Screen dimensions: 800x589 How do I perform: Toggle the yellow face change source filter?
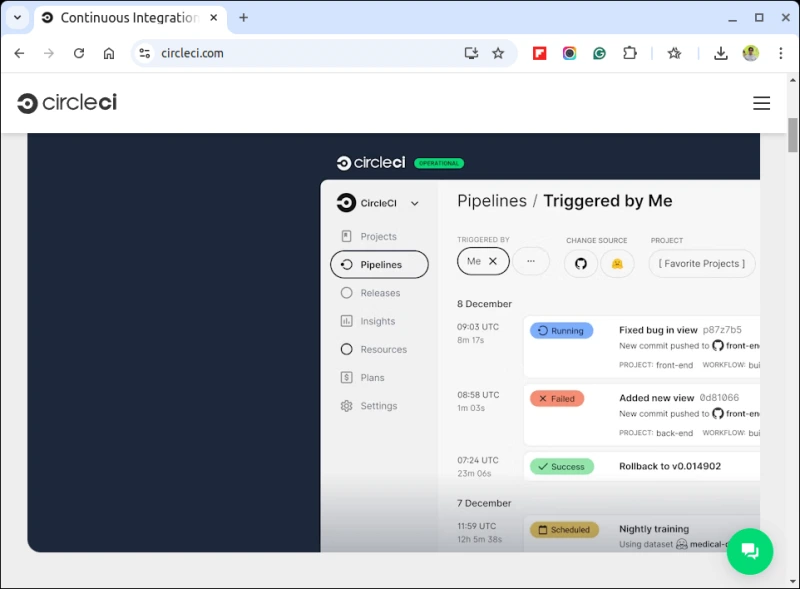617,264
